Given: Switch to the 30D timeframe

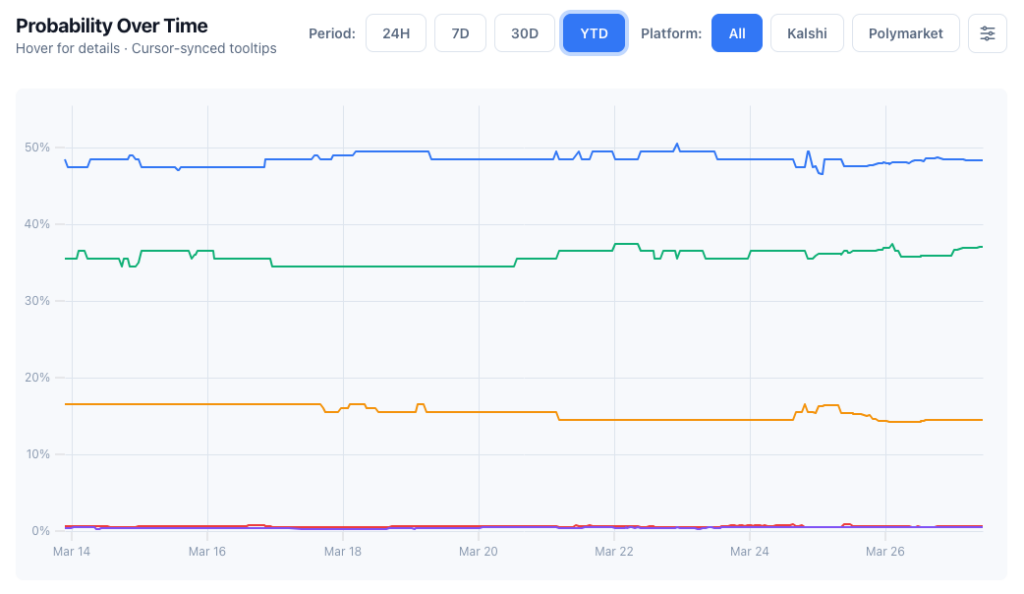Looking at the screenshot, I should (524, 33).
